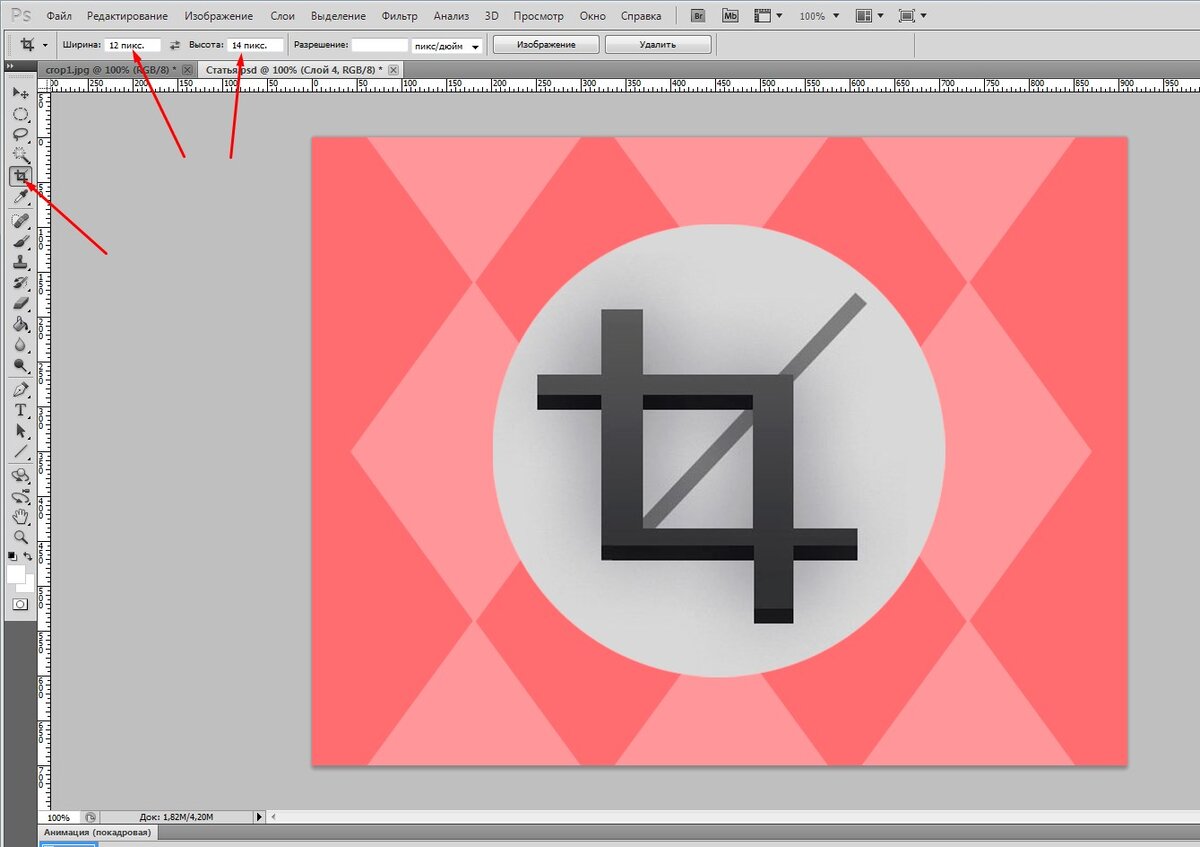Open the Изображение menu
The height and width of the screenshot is (847, 1200).
point(218,17)
